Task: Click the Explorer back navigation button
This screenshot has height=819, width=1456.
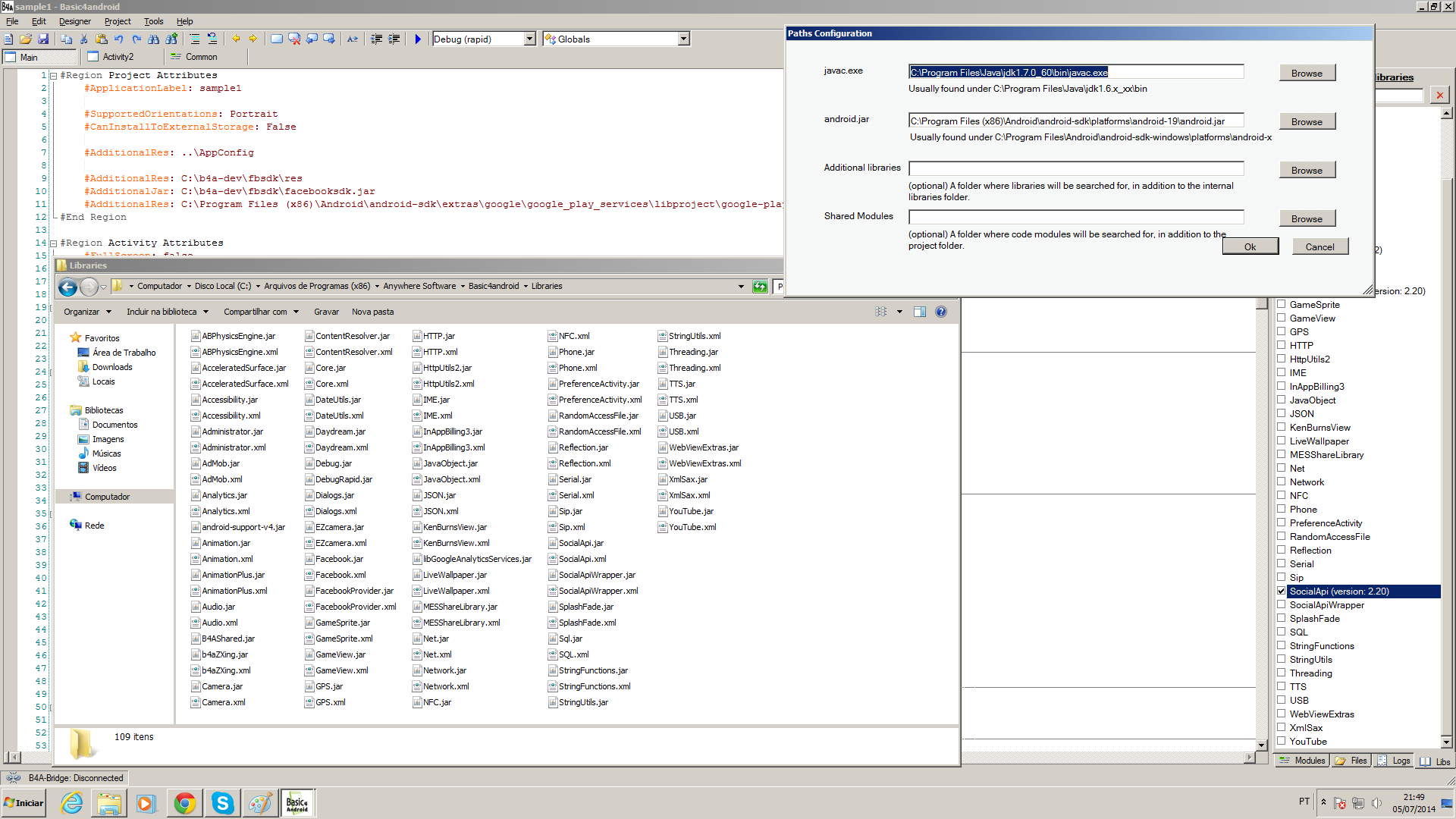Action: coord(67,287)
